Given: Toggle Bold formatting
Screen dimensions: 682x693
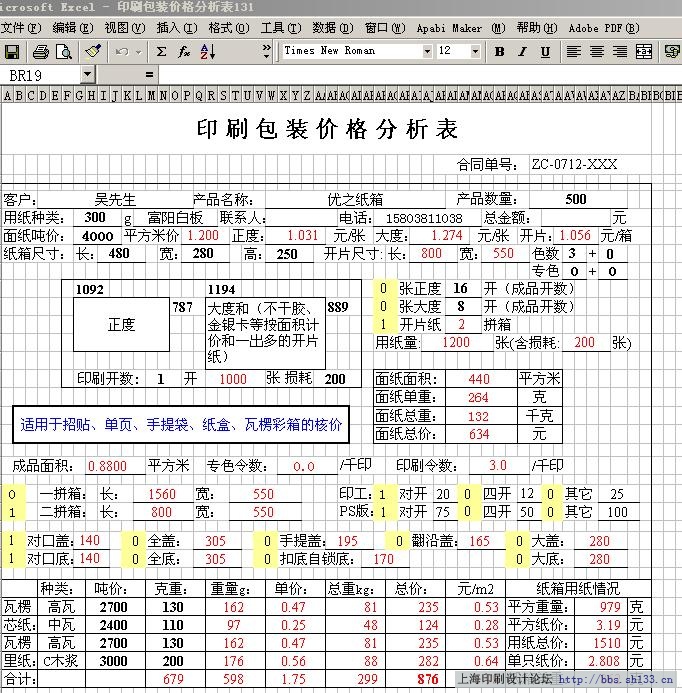Looking at the screenshot, I should (501, 51).
